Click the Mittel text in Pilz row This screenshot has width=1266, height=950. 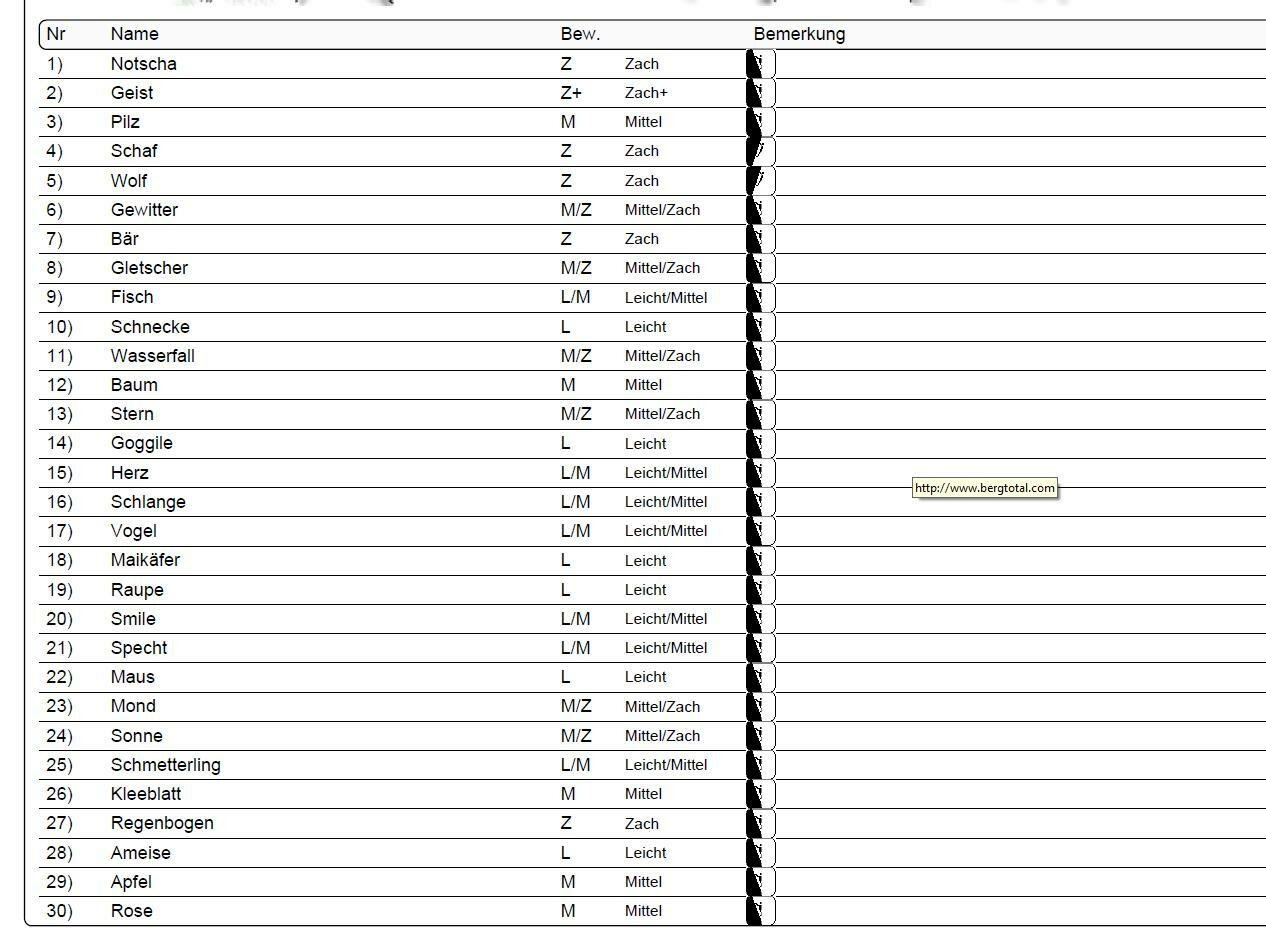click(x=643, y=122)
